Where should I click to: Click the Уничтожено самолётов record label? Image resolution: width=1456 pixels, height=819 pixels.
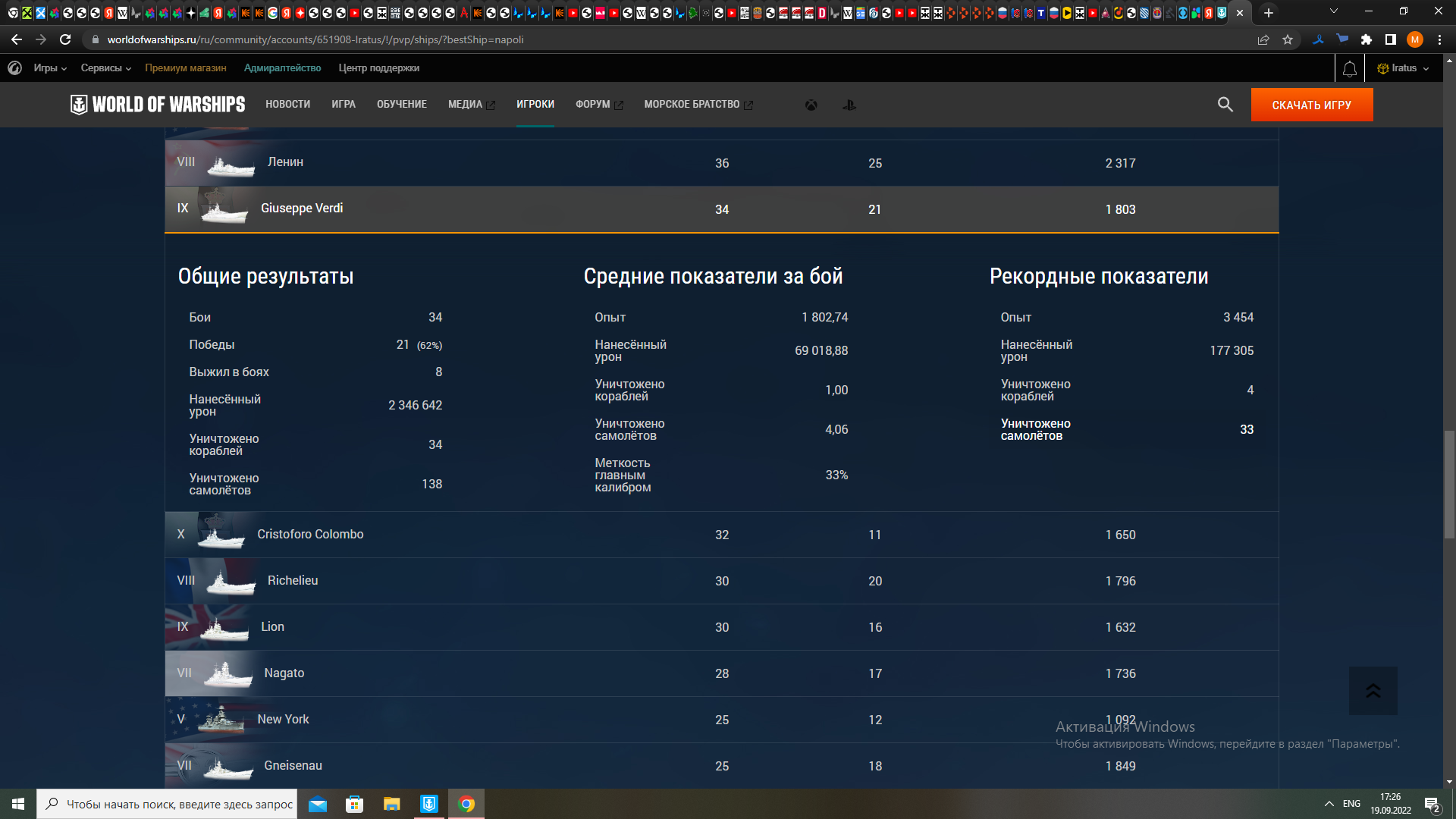click(1035, 429)
